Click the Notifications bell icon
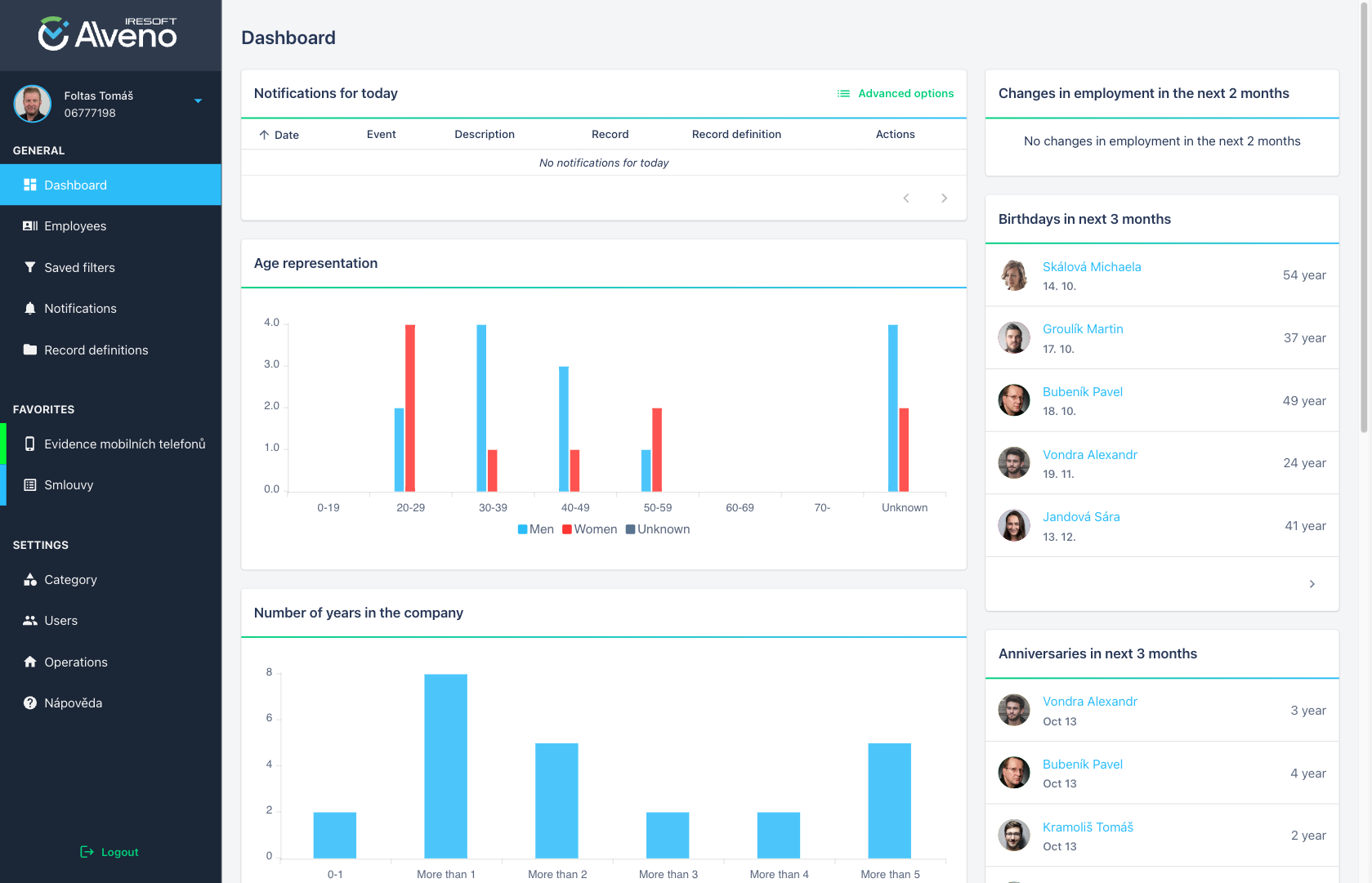 pyautogui.click(x=29, y=308)
